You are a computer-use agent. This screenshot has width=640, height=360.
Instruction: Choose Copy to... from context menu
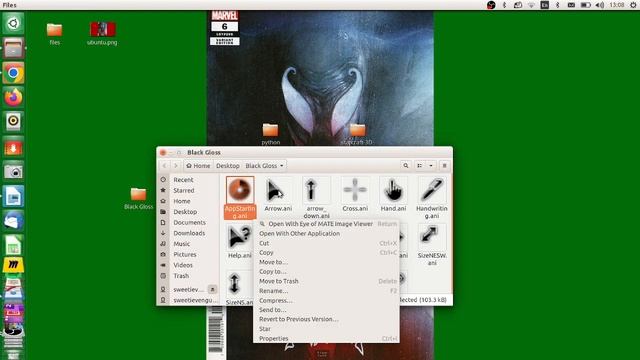point(326,271)
